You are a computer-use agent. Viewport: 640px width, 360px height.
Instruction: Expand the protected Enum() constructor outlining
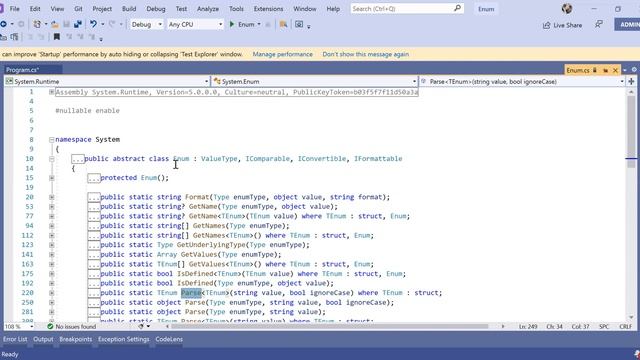(52, 178)
